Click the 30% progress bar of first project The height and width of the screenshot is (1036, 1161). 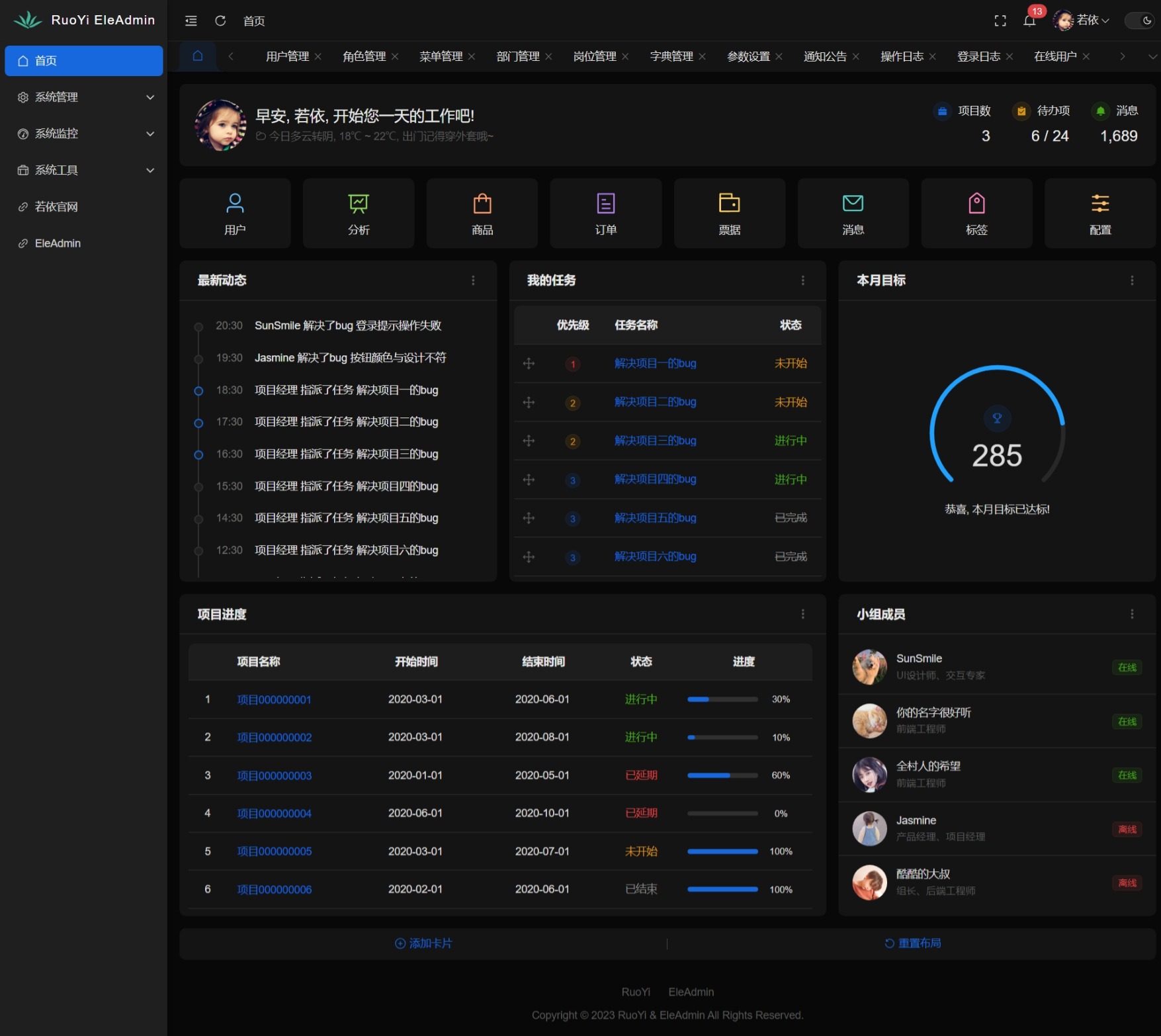click(722, 699)
